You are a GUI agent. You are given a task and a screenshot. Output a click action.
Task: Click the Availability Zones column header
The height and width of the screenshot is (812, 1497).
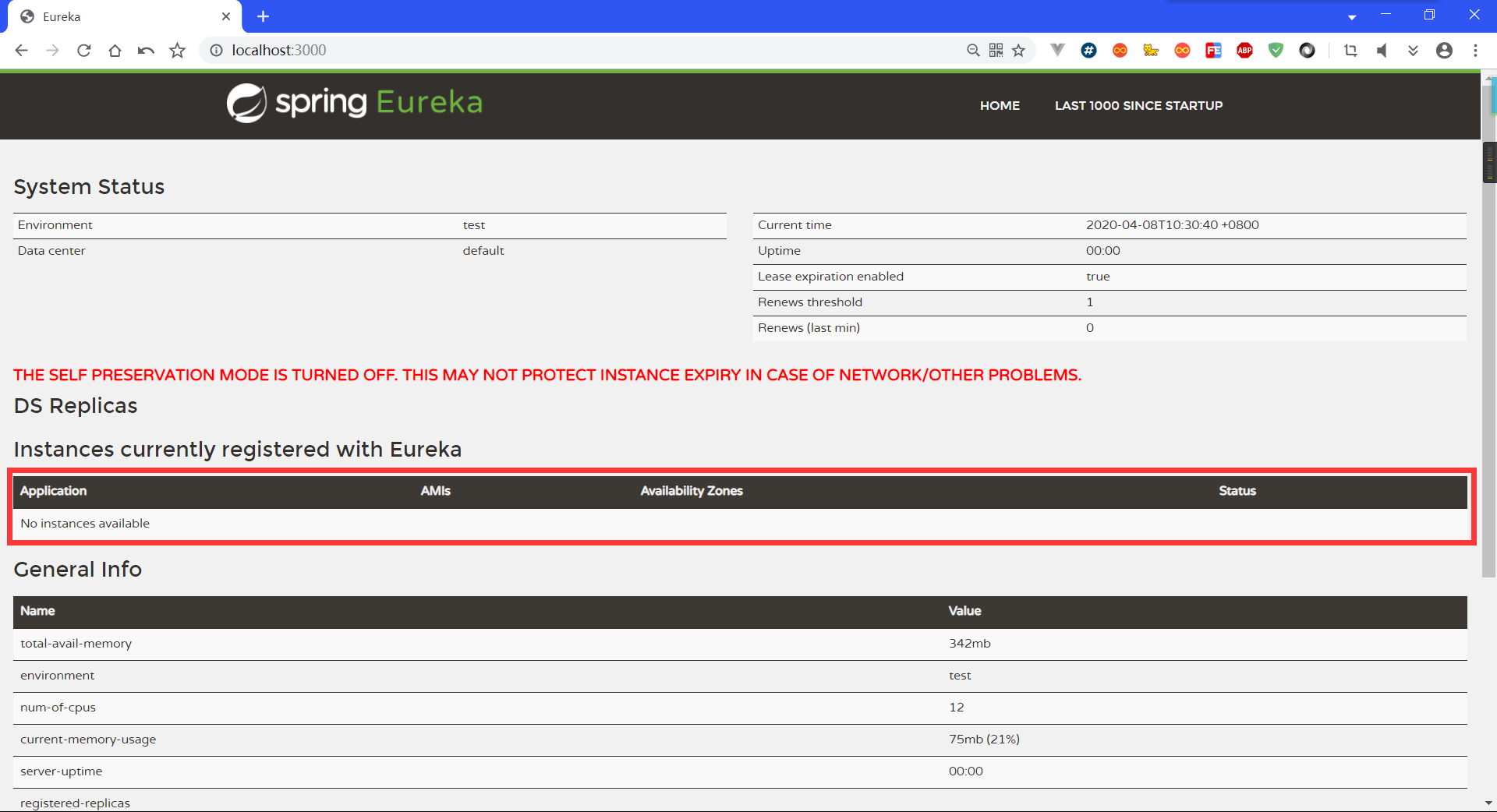[x=691, y=491]
